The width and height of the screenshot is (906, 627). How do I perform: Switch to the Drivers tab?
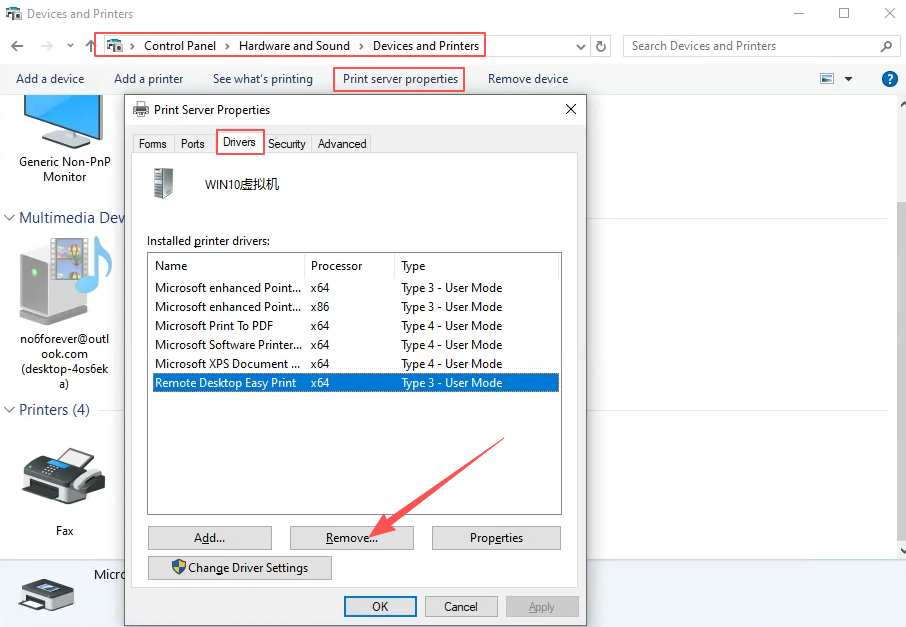[x=239, y=142]
